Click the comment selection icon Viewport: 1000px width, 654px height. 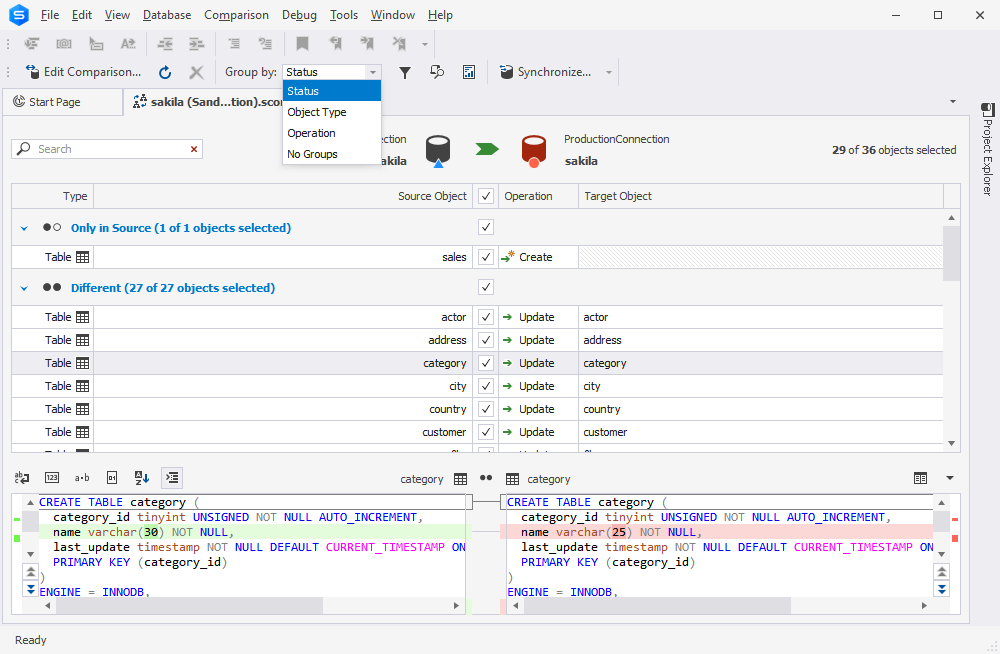234,43
